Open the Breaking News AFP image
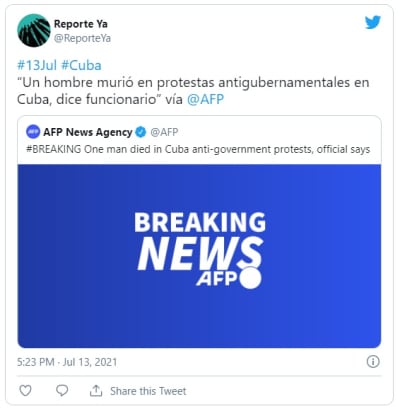Viewport: 400px width, 411px height. pos(199,256)
